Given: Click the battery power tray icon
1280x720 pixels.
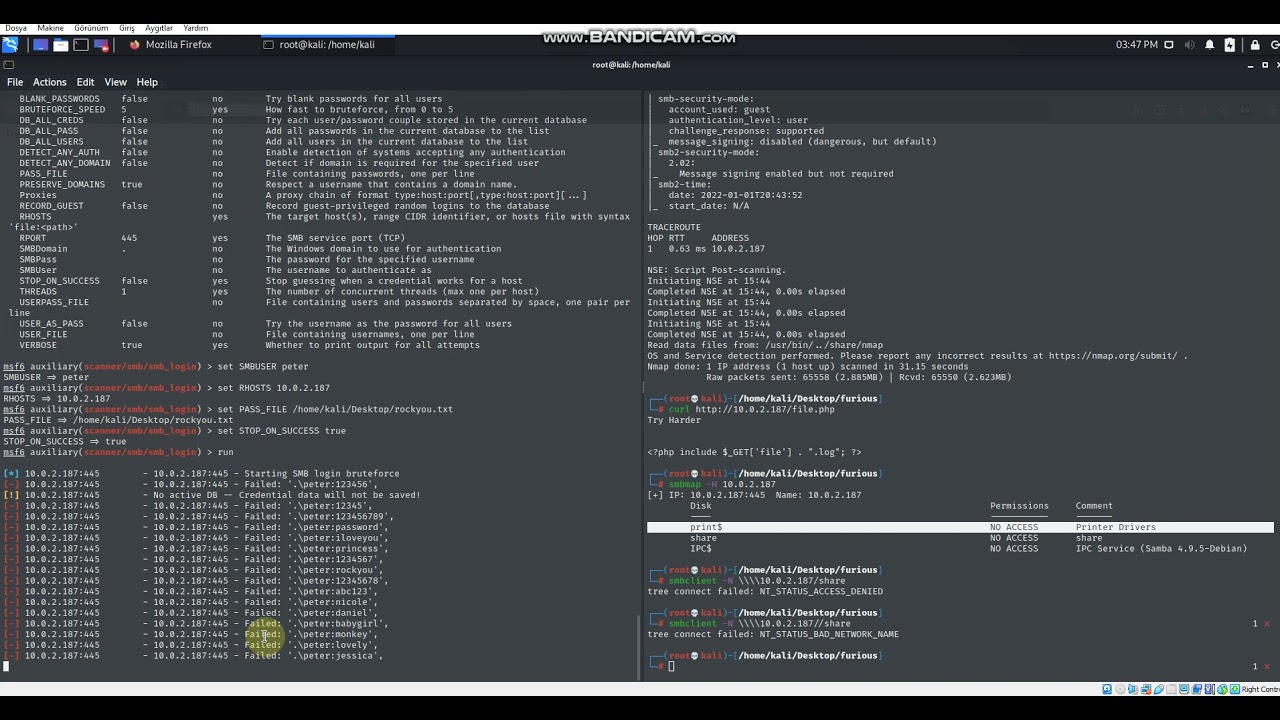Looking at the screenshot, I should (x=1230, y=45).
